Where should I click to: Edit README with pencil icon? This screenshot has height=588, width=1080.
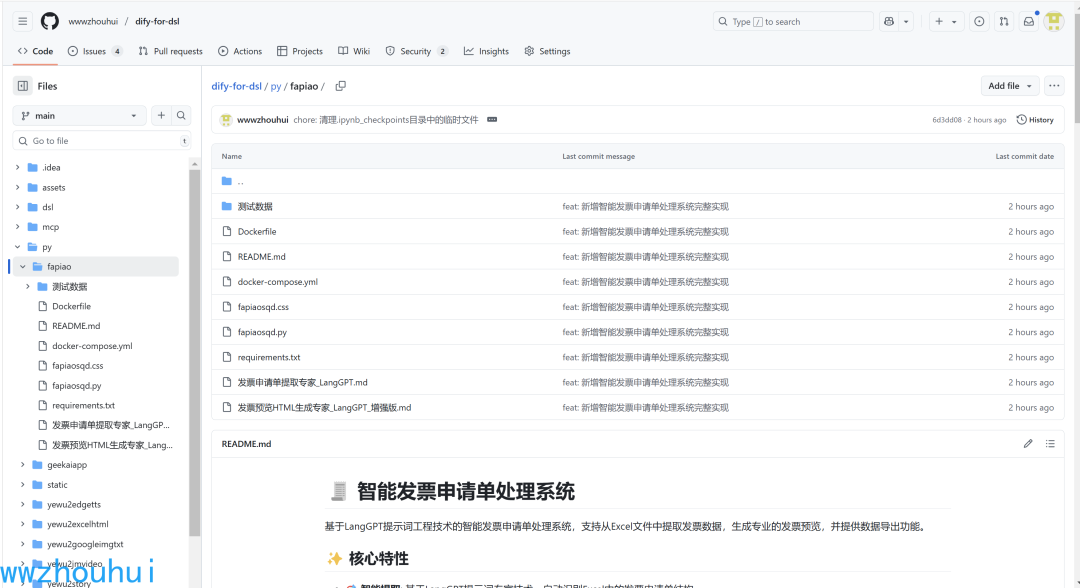(1027, 444)
